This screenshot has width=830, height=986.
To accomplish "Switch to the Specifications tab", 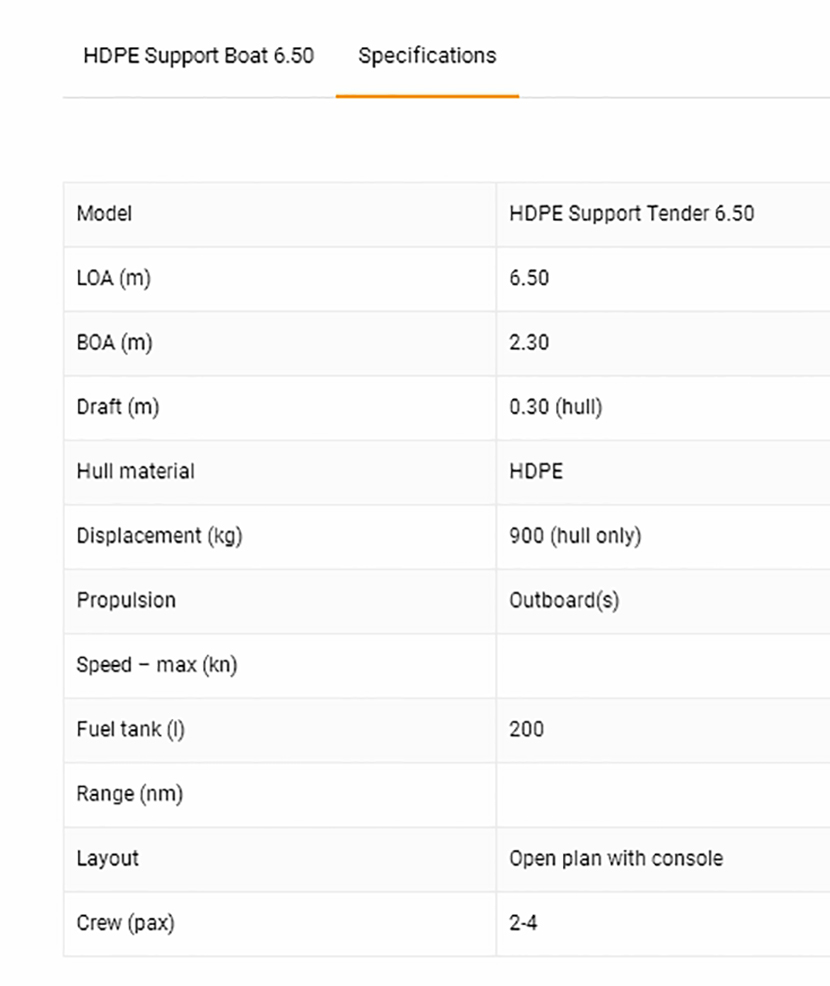I will [x=427, y=56].
